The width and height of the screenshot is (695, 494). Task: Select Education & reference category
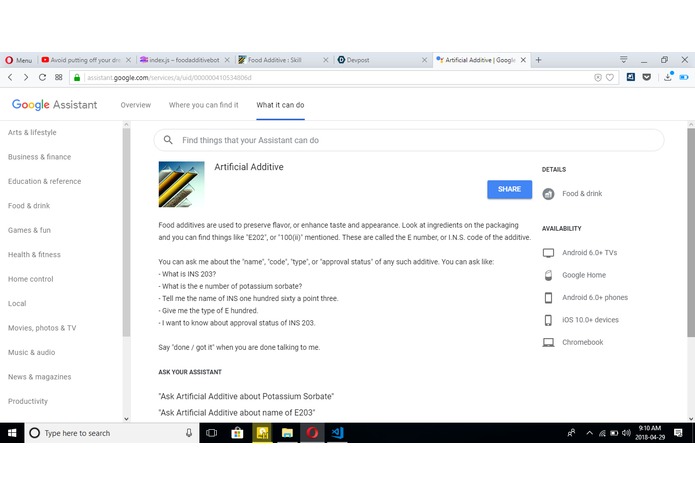coord(44,181)
